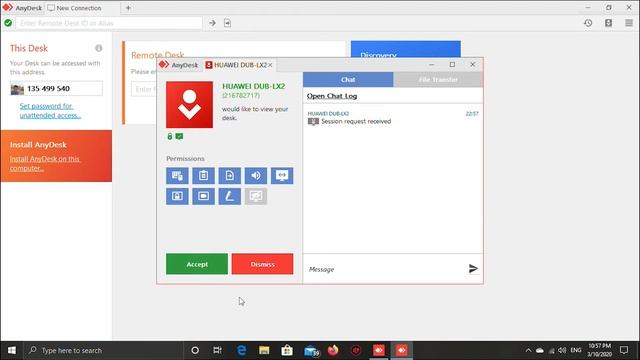Click the ENG language indicator
Viewport: 640px width, 360px height.
(x=576, y=350)
